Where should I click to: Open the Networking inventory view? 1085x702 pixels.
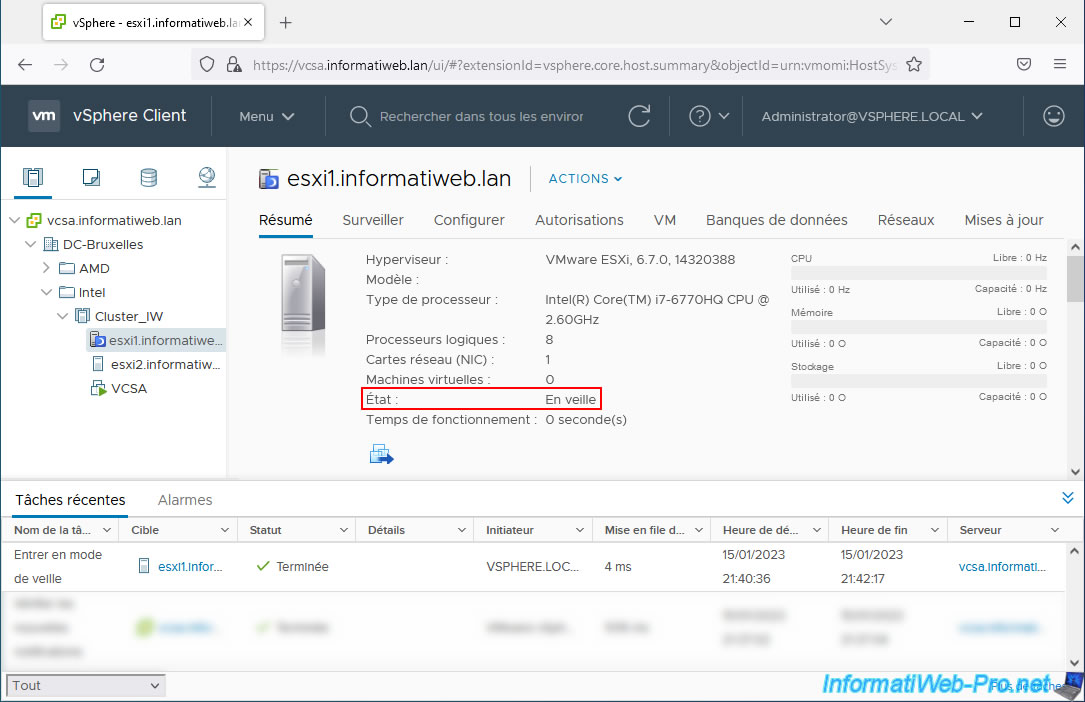click(206, 178)
